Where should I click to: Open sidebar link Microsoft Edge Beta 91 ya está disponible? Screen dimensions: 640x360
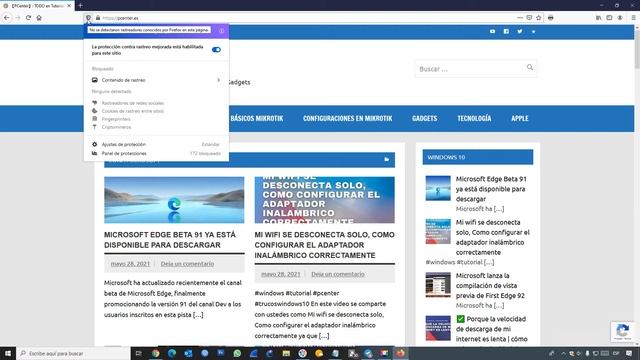(491, 189)
